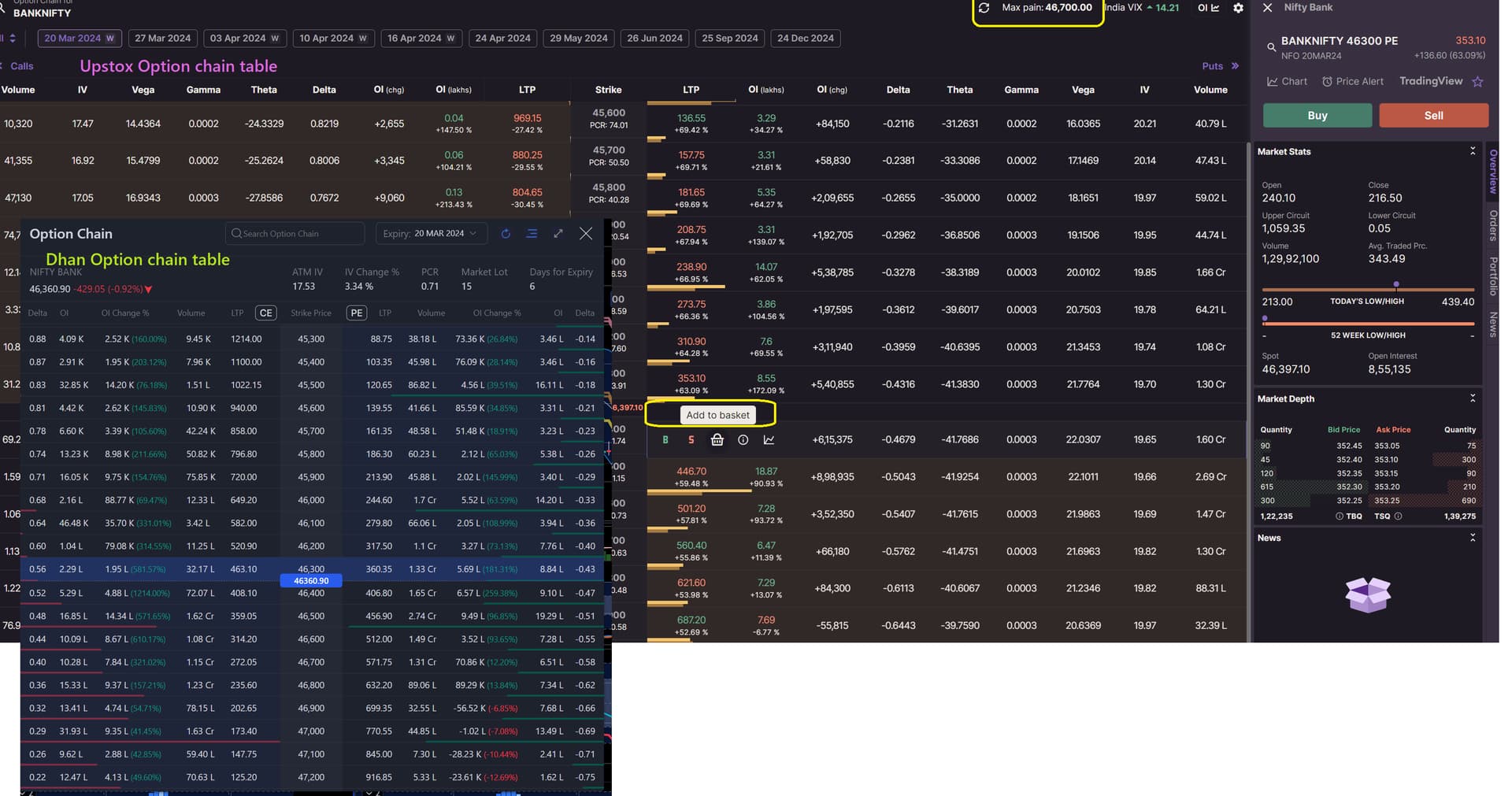Click Today's Low/High range slider marker
Screen dimensions: 1512x796
click(x=1396, y=284)
